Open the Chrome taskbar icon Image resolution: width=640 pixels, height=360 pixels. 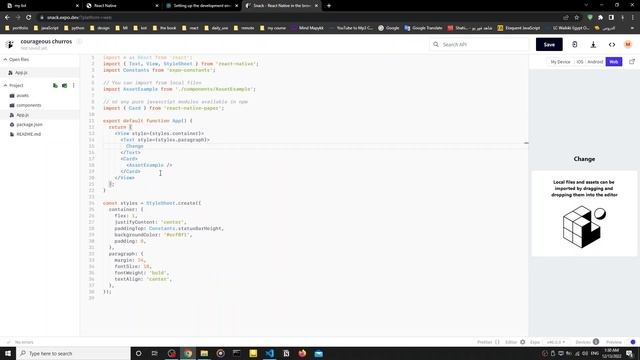[x=188, y=353]
